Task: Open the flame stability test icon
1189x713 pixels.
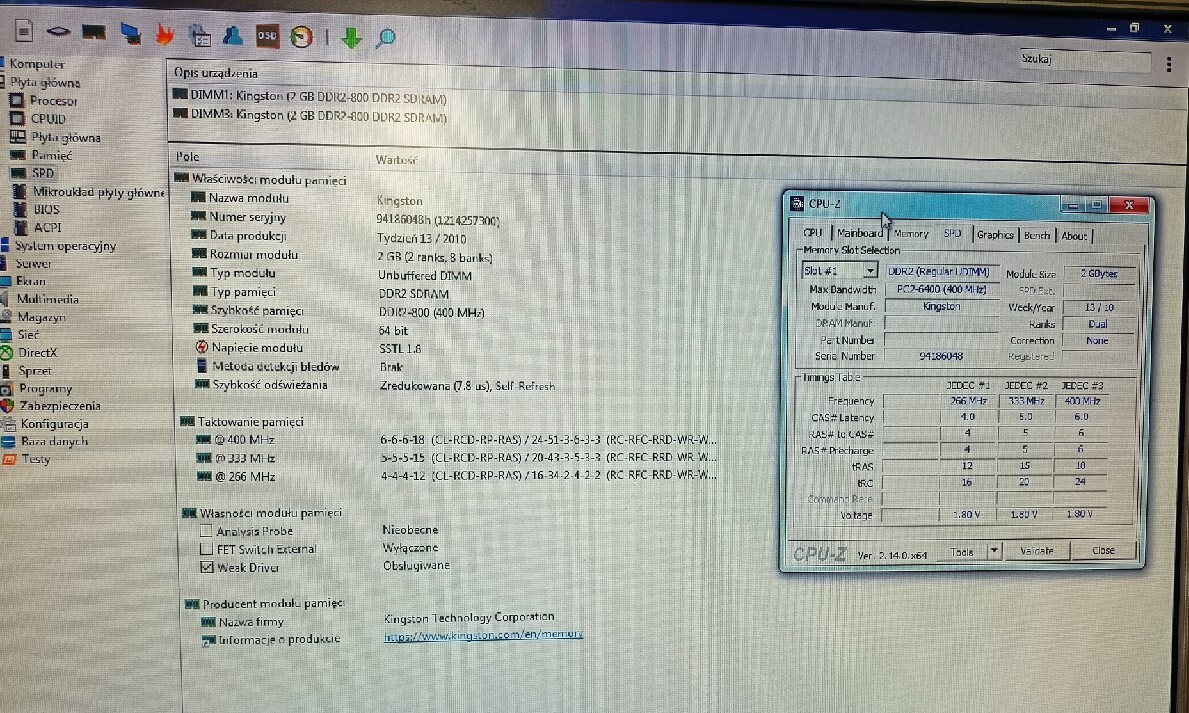Action: point(165,34)
